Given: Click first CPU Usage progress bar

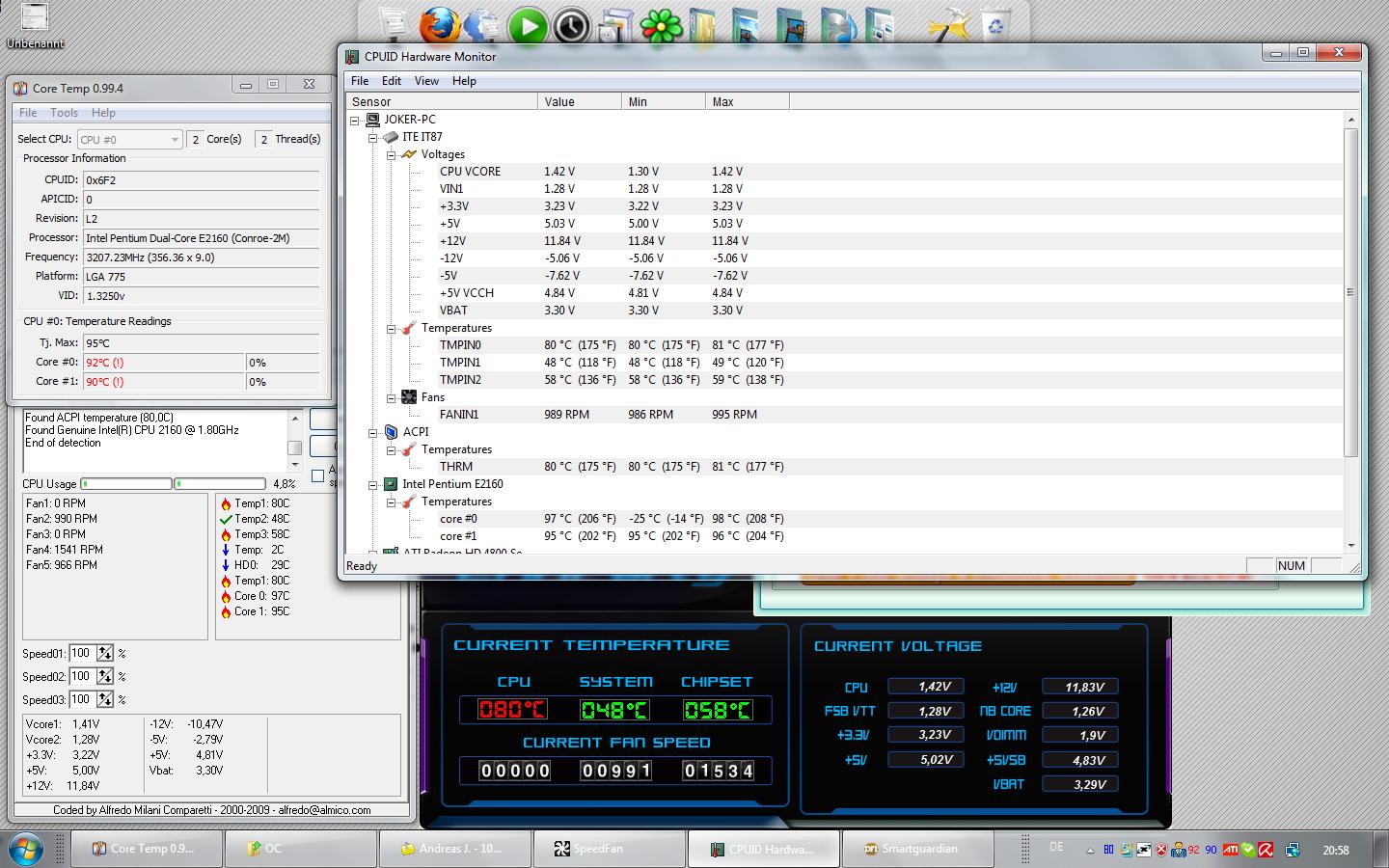Looking at the screenshot, I should coord(126,483).
